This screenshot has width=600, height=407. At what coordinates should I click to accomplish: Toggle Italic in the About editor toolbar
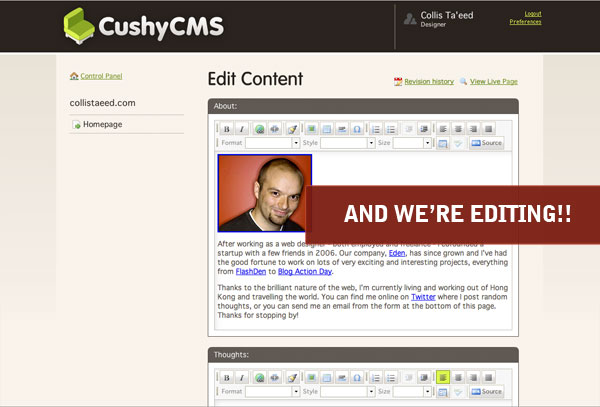241,129
